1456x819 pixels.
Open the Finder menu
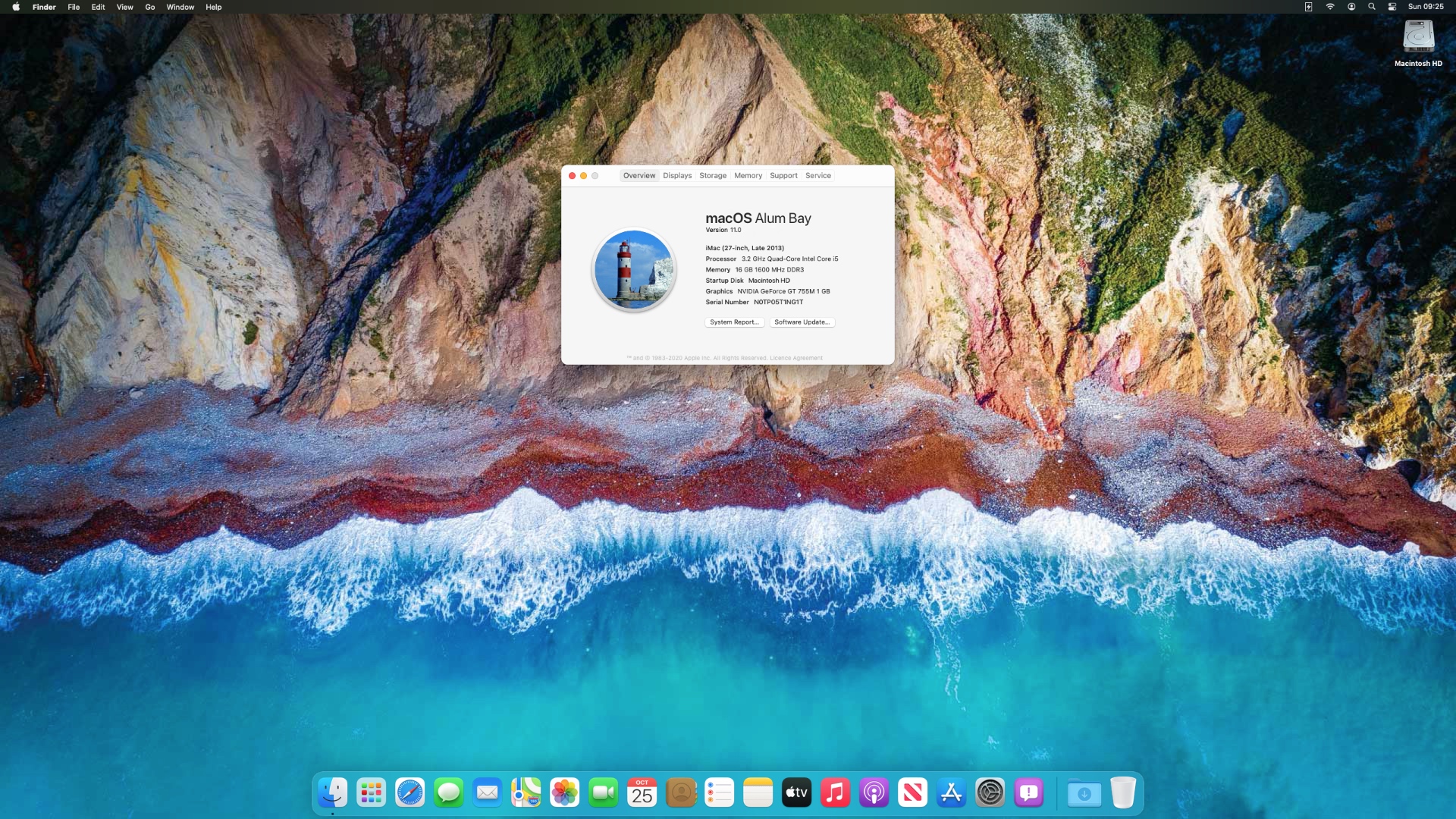click(x=44, y=7)
